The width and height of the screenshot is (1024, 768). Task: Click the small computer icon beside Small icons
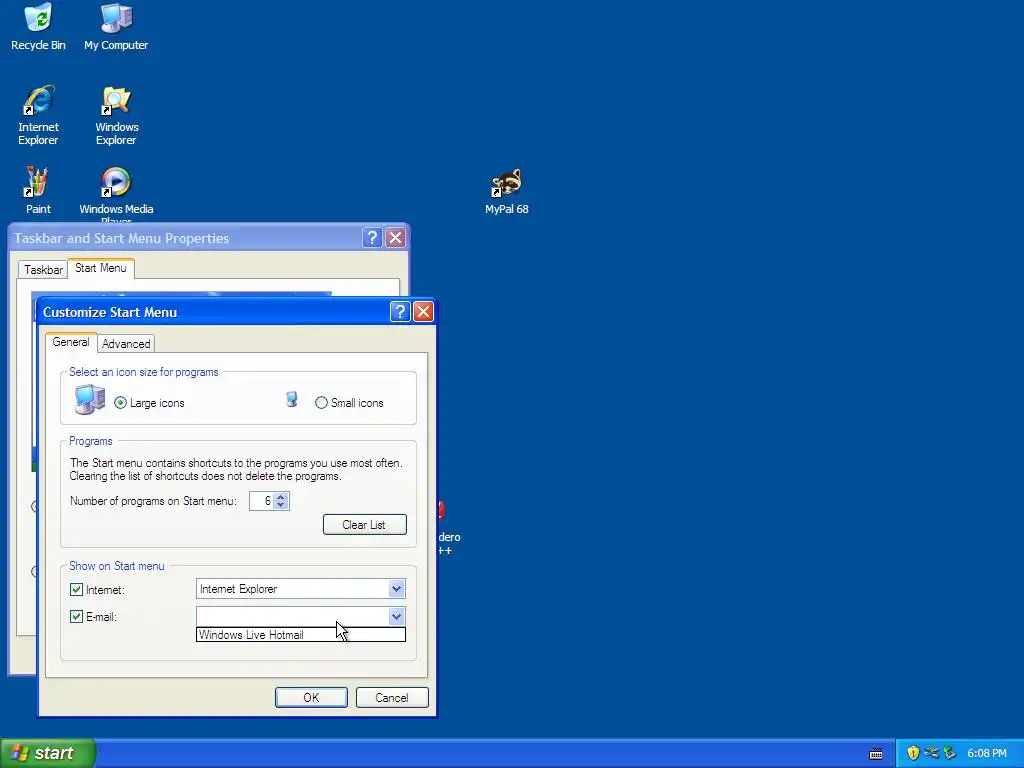(292, 399)
